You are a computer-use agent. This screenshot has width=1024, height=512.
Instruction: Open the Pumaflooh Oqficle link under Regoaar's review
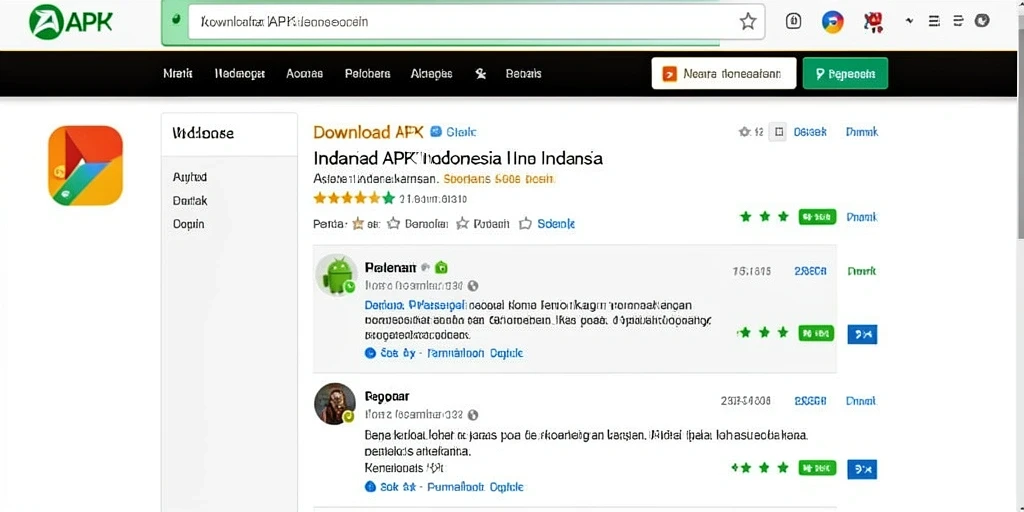point(475,487)
